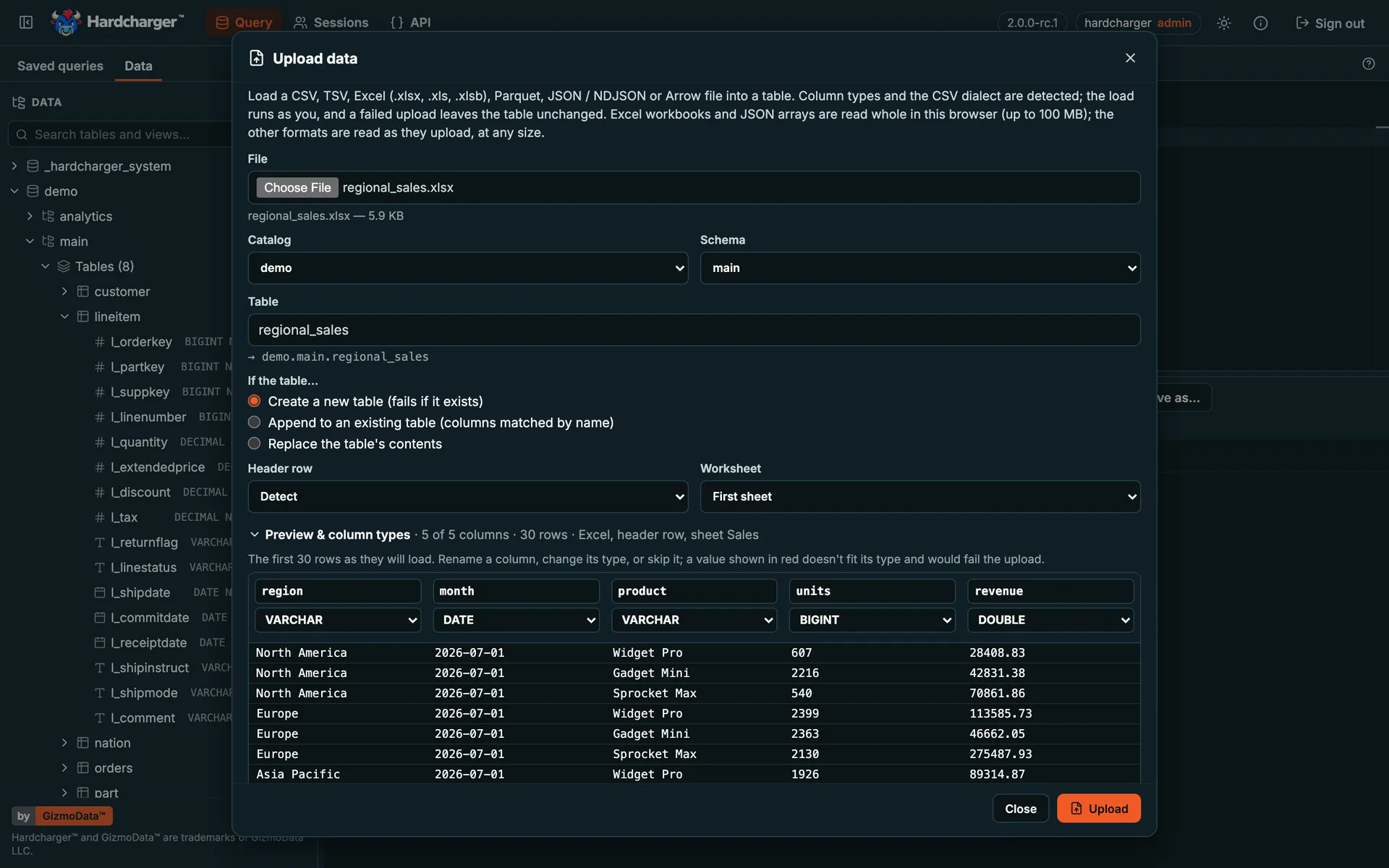Toggle the sidebar panel icon
The width and height of the screenshot is (1389, 868).
26,22
